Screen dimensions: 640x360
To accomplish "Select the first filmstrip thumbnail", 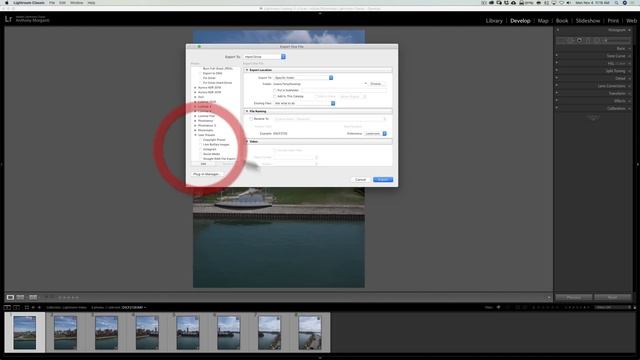I will click(24, 333).
